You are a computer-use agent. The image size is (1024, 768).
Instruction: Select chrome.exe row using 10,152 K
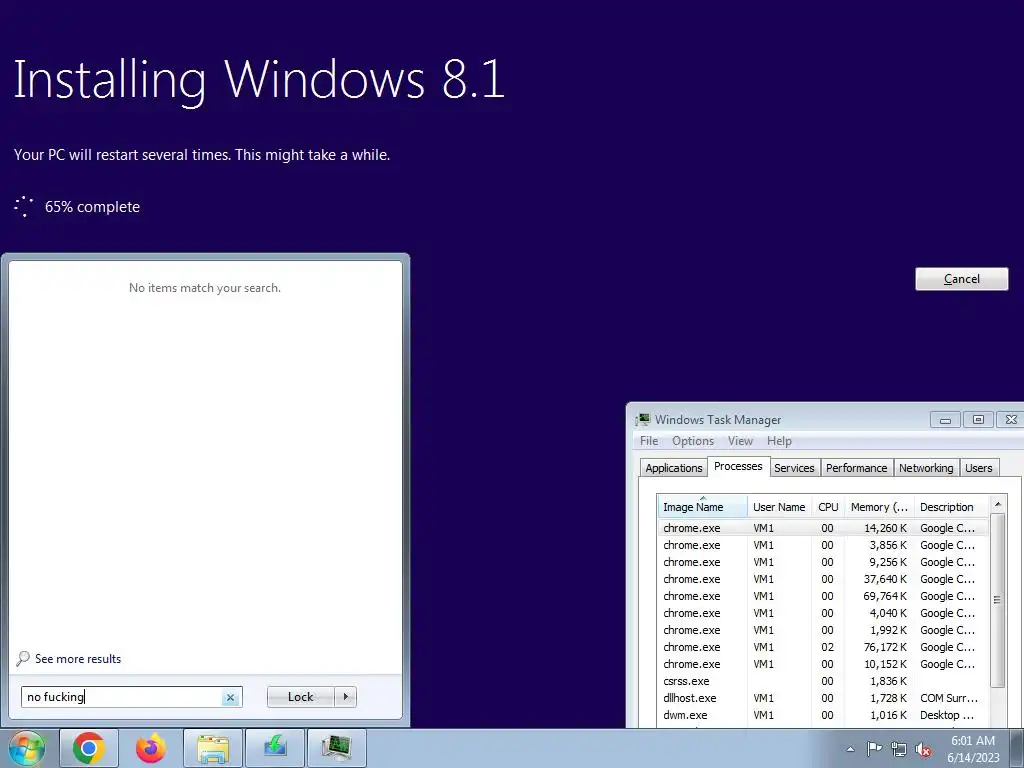point(823,664)
